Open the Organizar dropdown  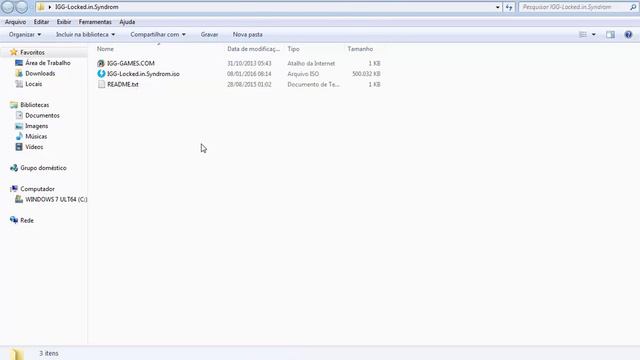[24, 35]
